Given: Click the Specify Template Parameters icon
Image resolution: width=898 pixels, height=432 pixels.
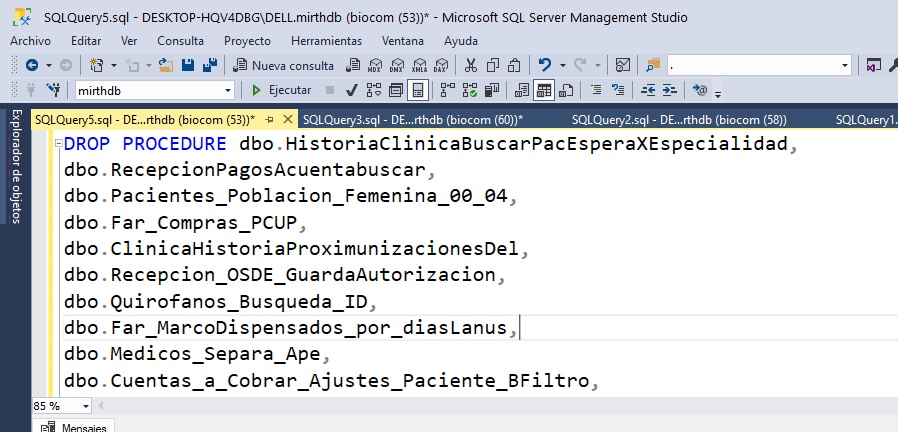Looking at the screenshot, I should click(700, 90).
